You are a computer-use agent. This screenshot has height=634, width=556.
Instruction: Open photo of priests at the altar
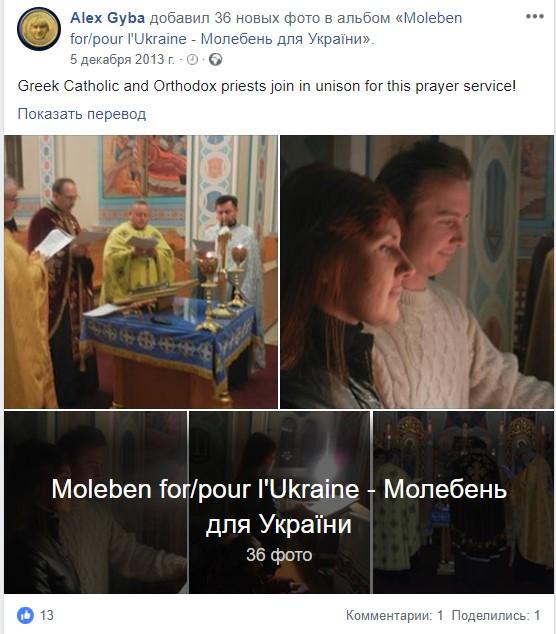point(141,272)
